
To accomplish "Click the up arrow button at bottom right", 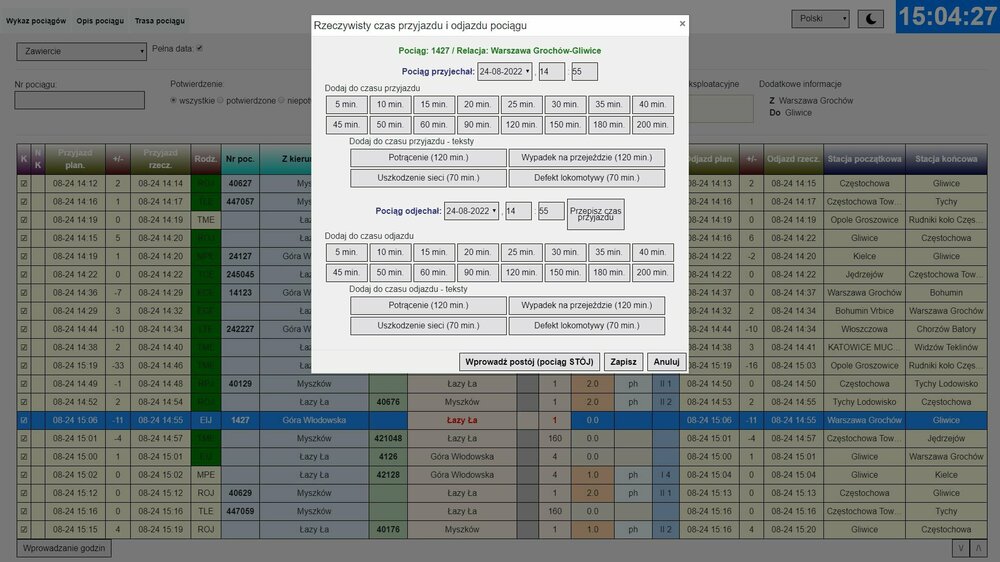I will pos(980,549).
